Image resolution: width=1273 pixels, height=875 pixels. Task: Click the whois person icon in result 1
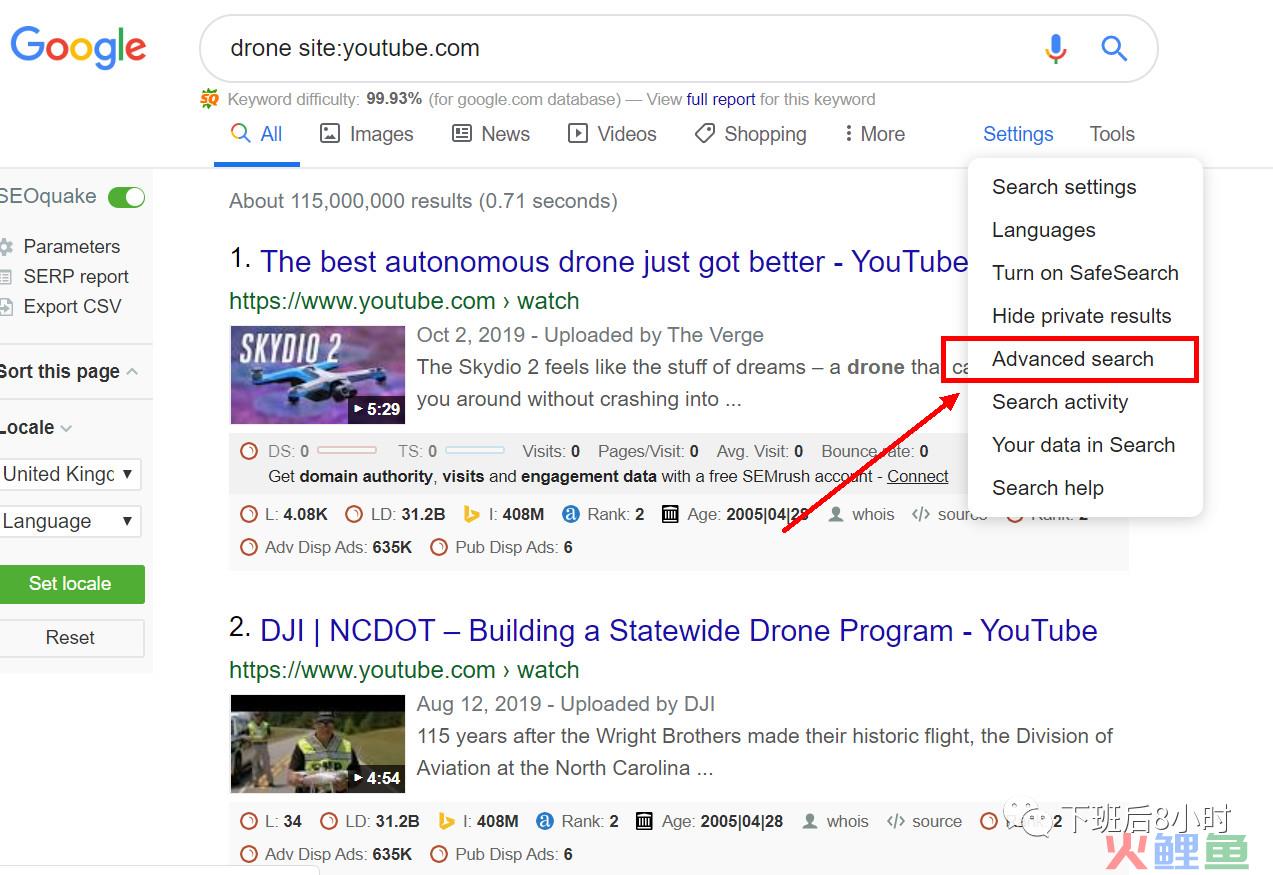click(x=835, y=514)
